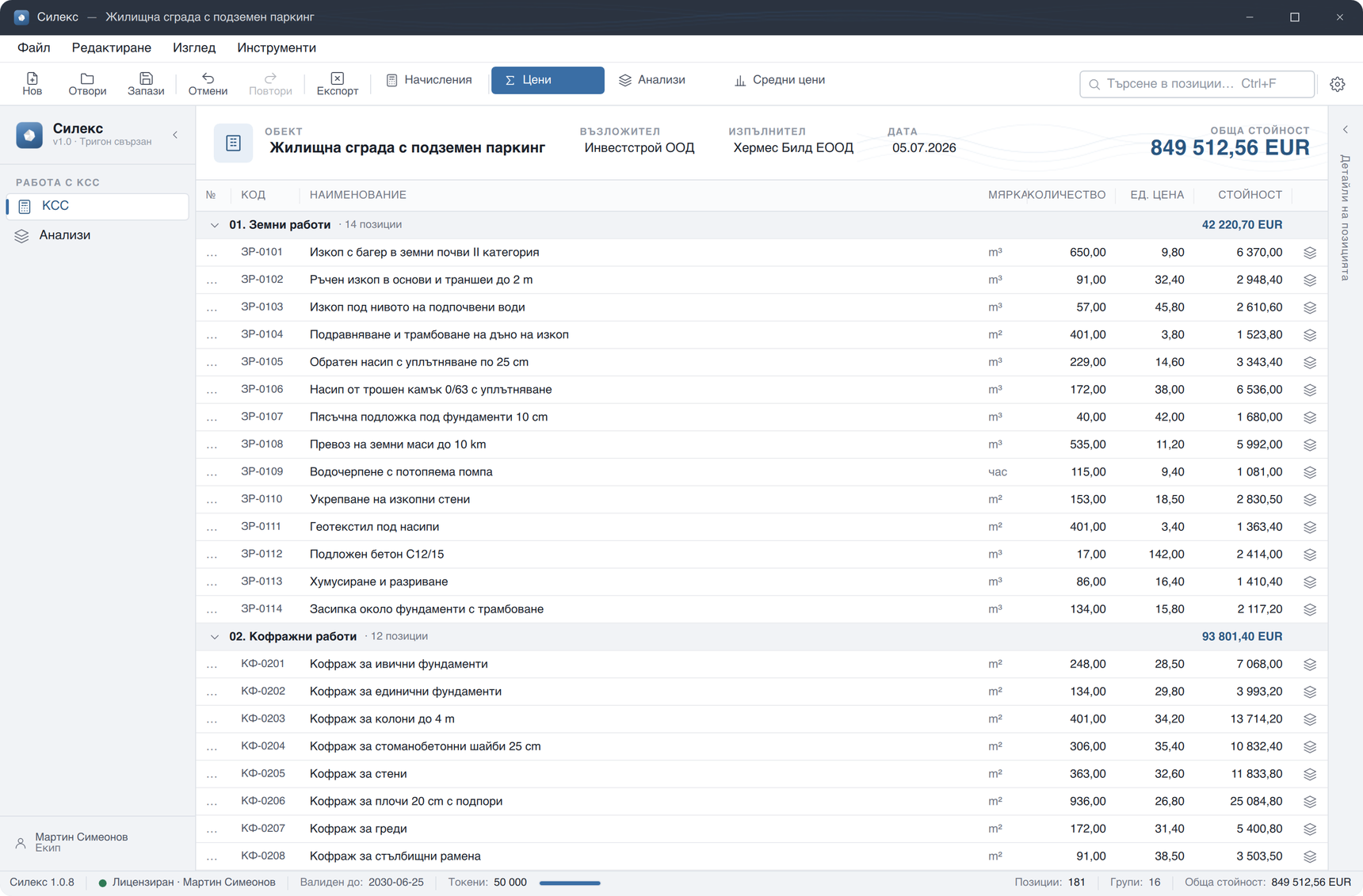1363x896 pixels.
Task: Open analysis layers icon for row ЗР-0109
Action: (1310, 472)
